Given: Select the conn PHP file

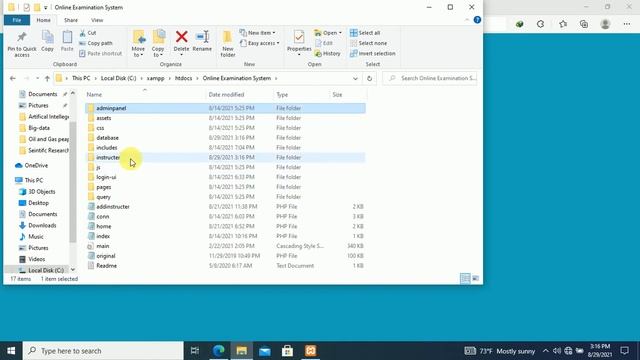Looking at the screenshot, I should [225, 216].
